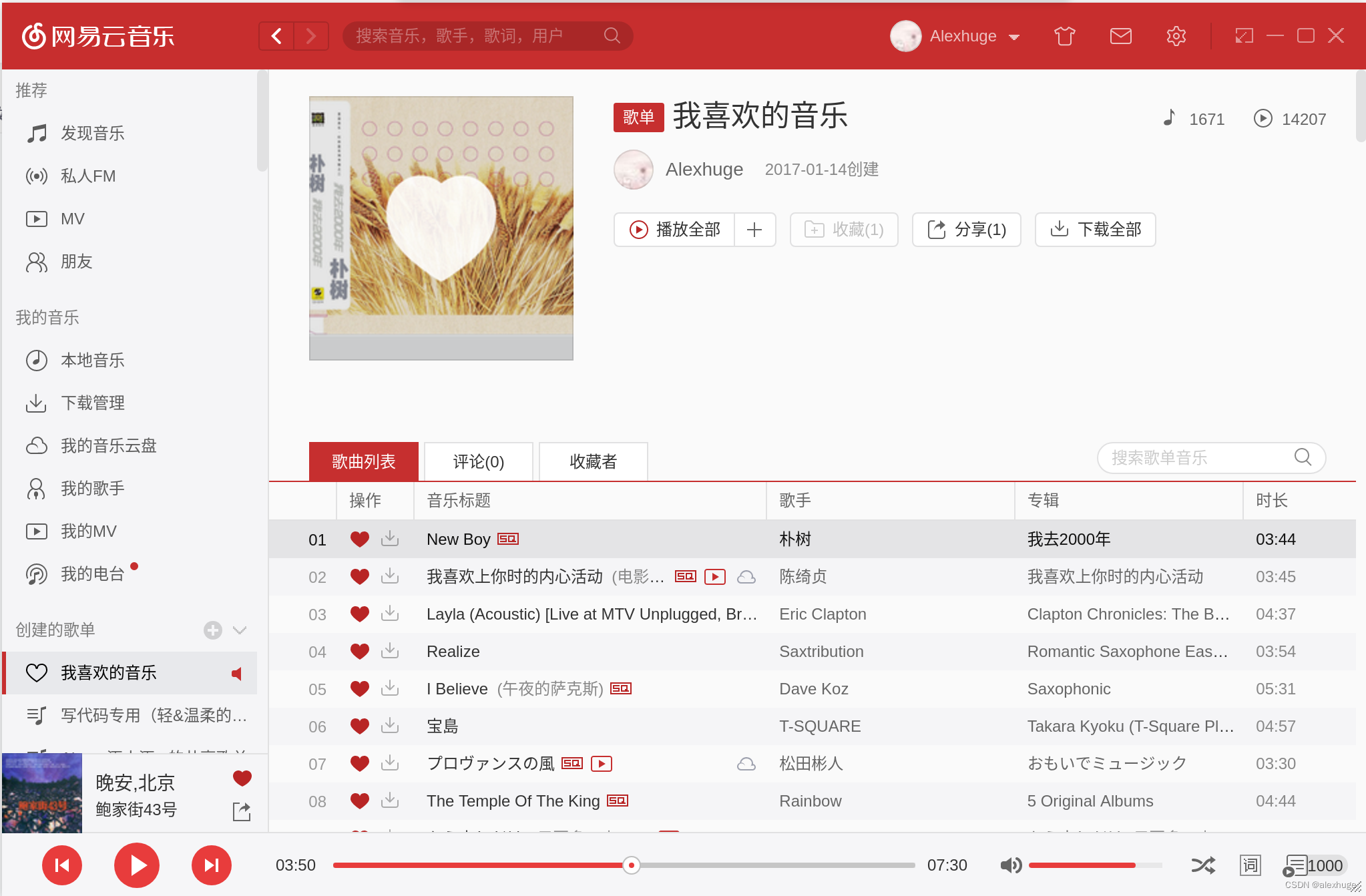Click the 播放全部 button
The image size is (1366, 896).
point(675,230)
